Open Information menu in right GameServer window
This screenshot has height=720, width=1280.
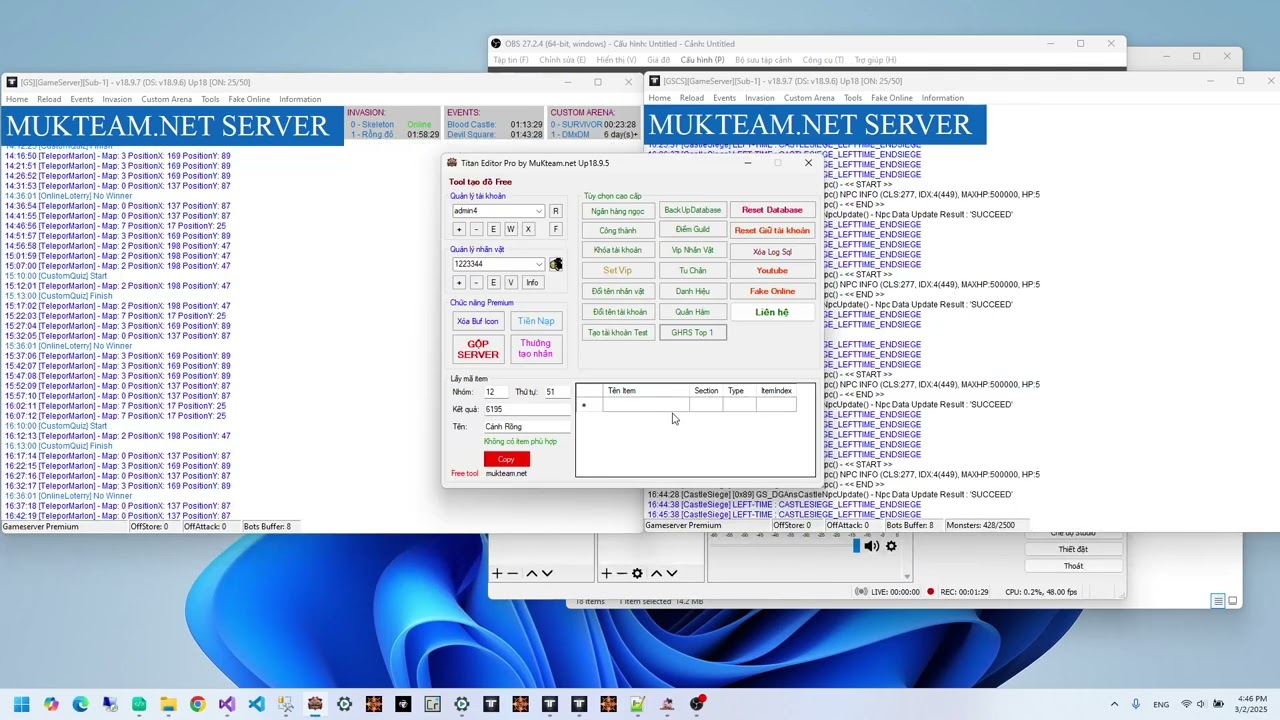[943, 98]
